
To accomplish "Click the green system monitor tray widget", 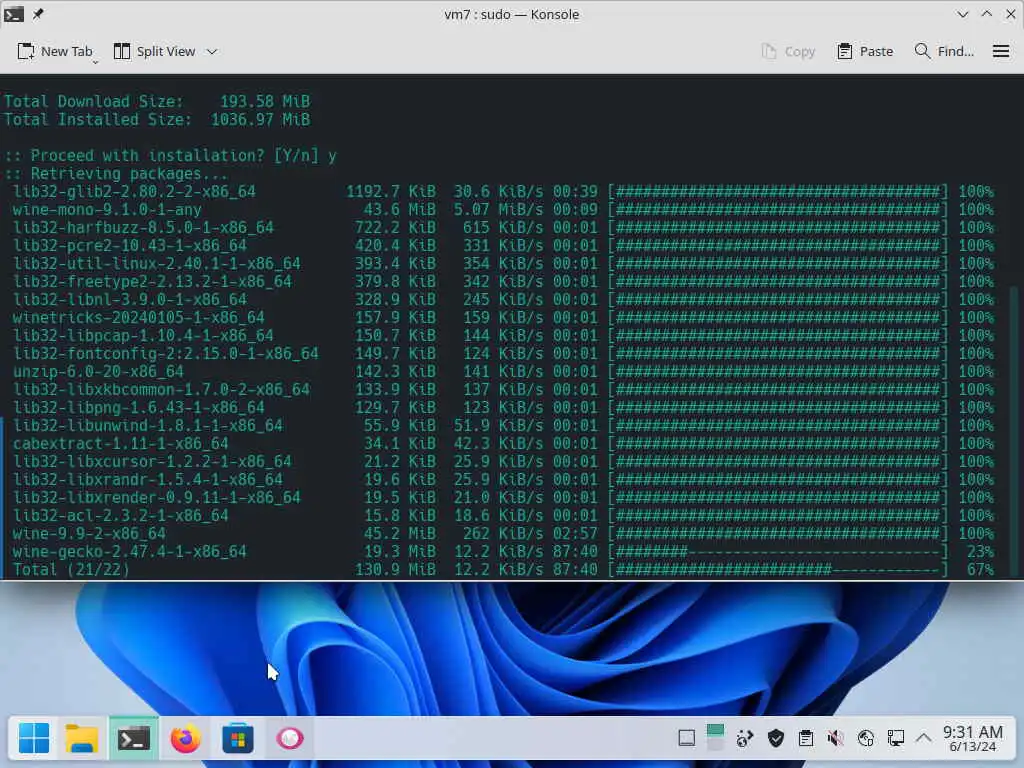I will (x=715, y=737).
